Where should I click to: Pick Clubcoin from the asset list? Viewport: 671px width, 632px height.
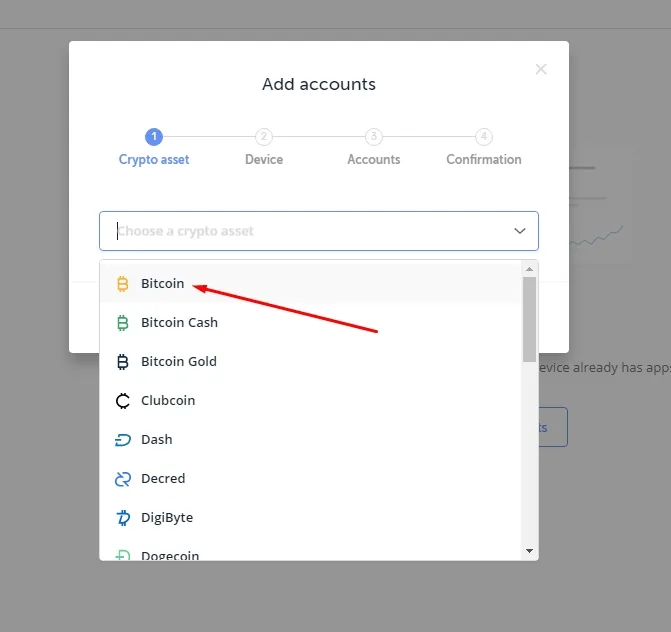pyautogui.click(x=311, y=401)
